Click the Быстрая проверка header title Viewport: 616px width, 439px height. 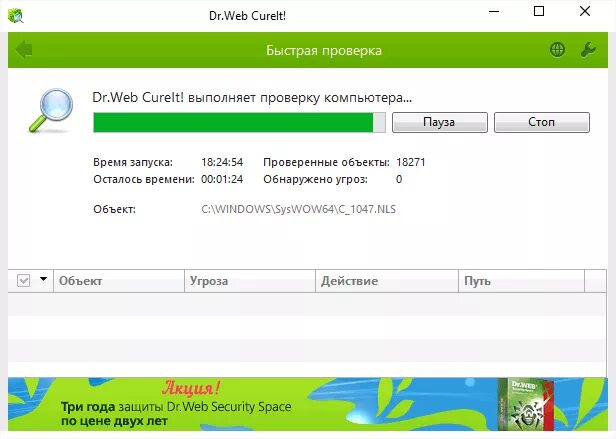tap(324, 50)
